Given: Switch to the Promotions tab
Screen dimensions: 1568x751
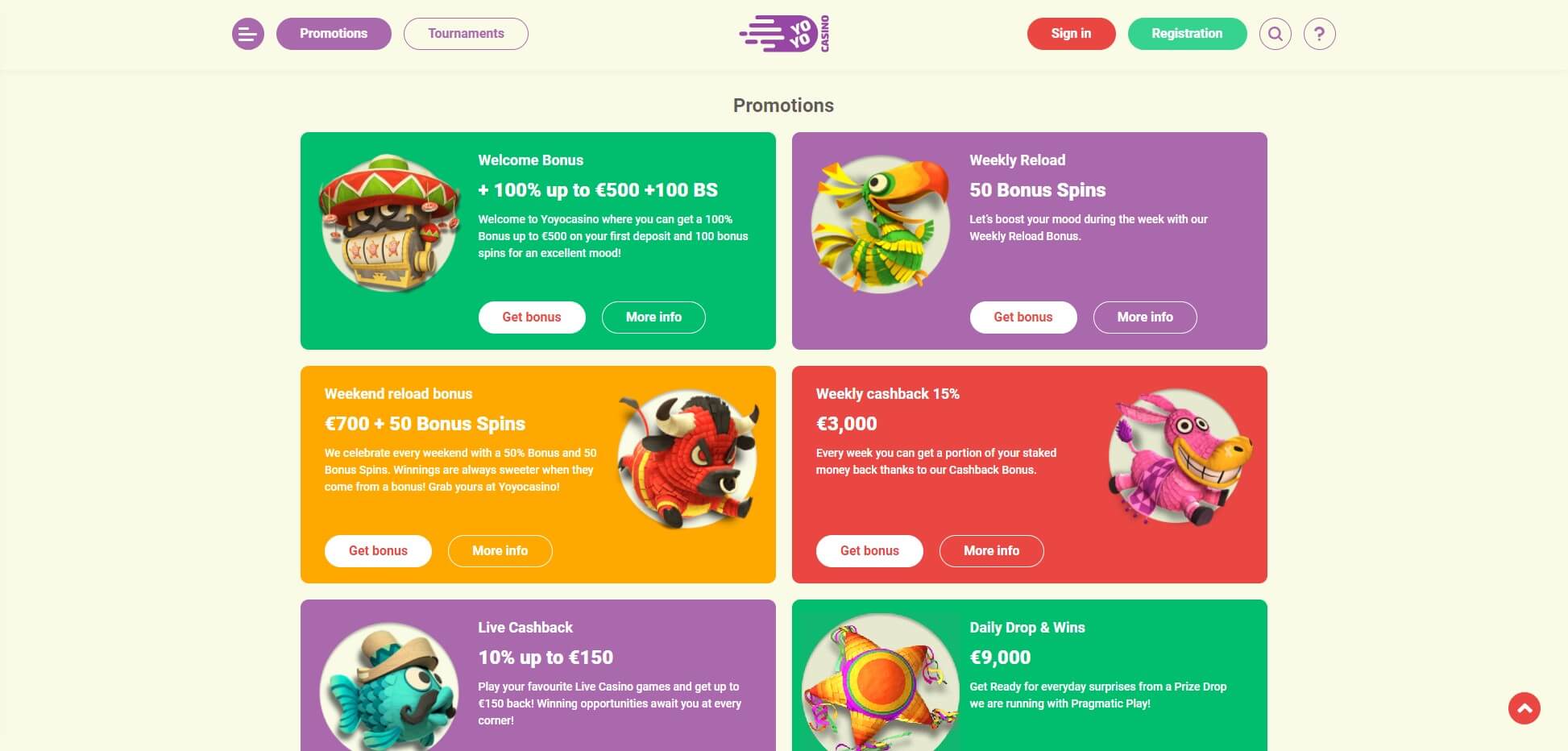Looking at the screenshot, I should [x=334, y=34].
